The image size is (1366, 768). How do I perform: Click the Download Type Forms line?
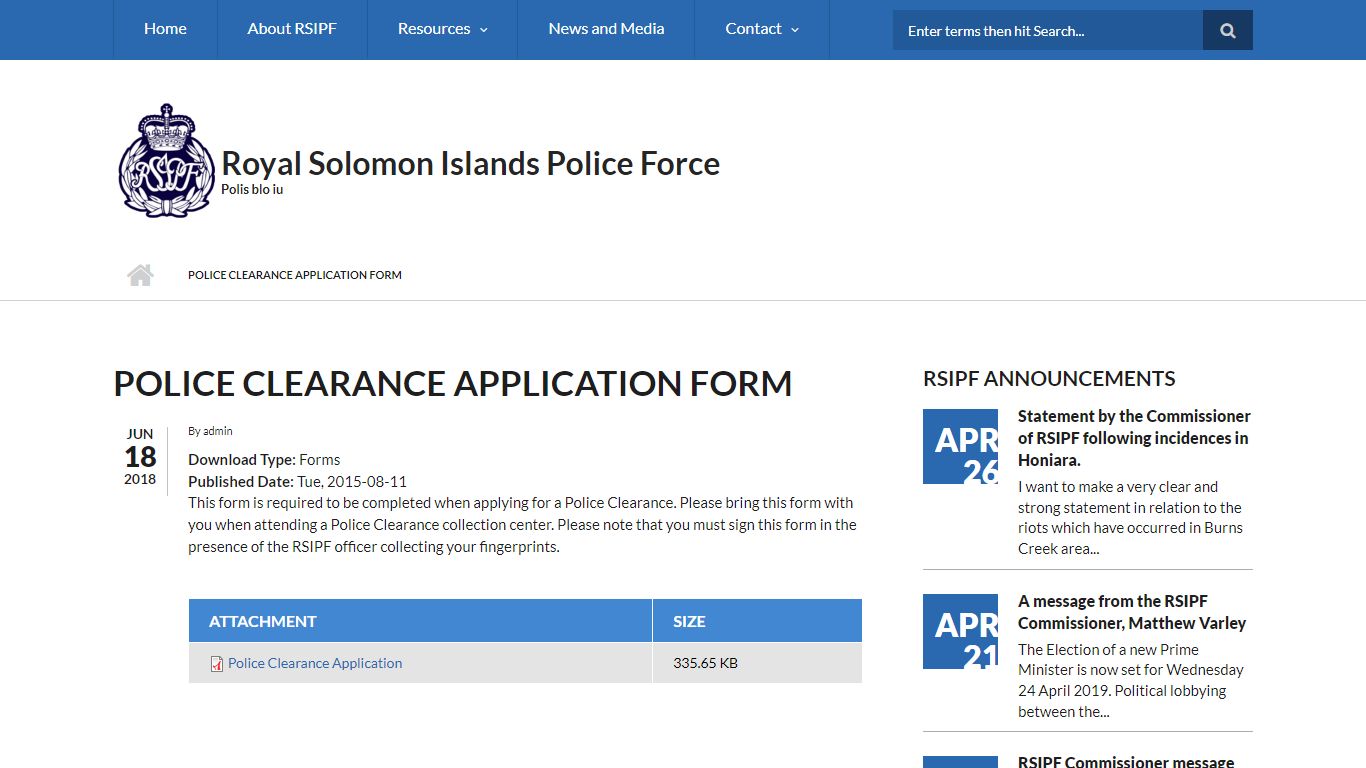pos(264,460)
